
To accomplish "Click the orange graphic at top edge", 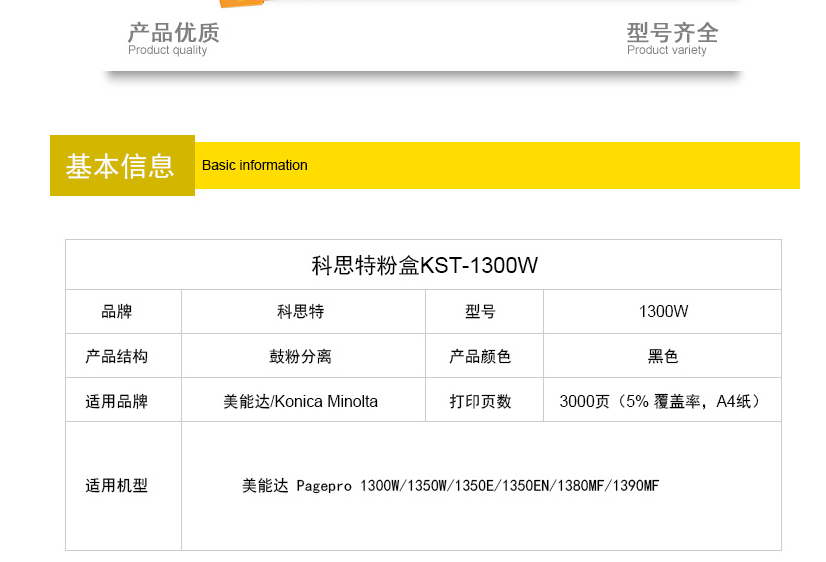I will 241,3.
